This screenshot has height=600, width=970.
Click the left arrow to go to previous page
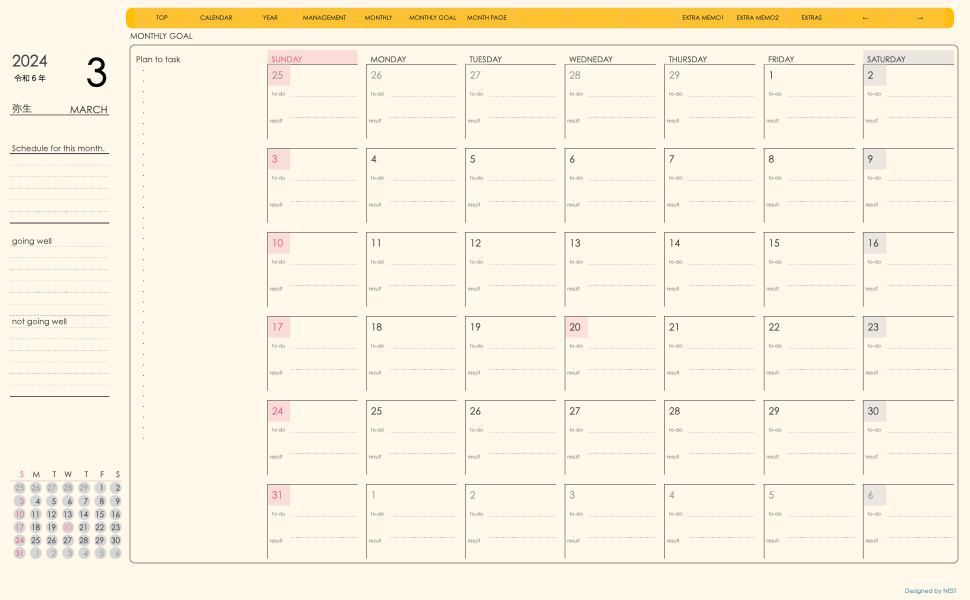[x=865, y=18]
